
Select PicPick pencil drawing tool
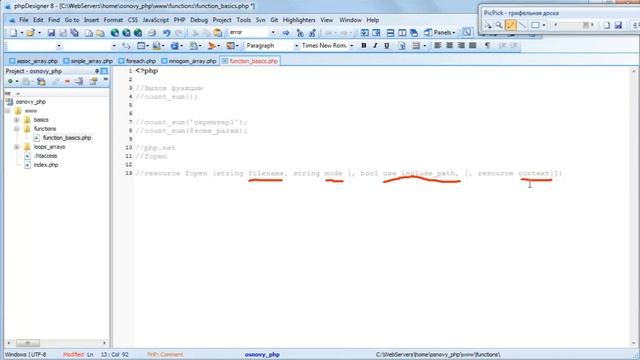coord(511,25)
